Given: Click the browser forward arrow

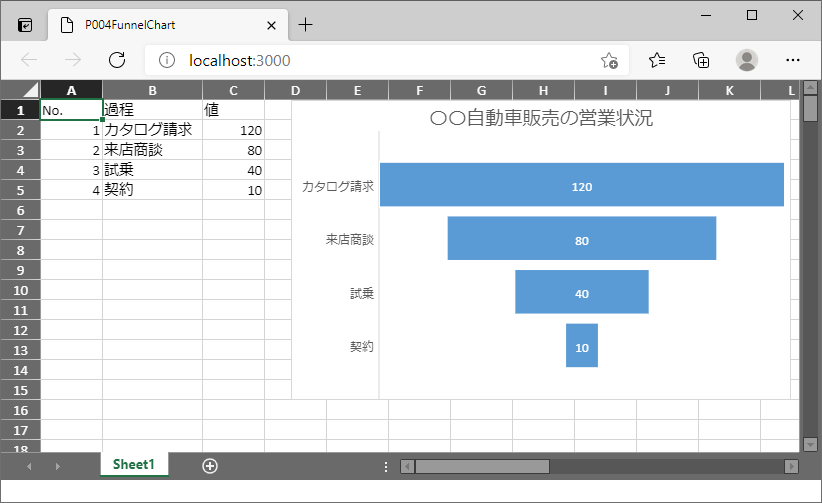Looking at the screenshot, I should click(73, 60).
